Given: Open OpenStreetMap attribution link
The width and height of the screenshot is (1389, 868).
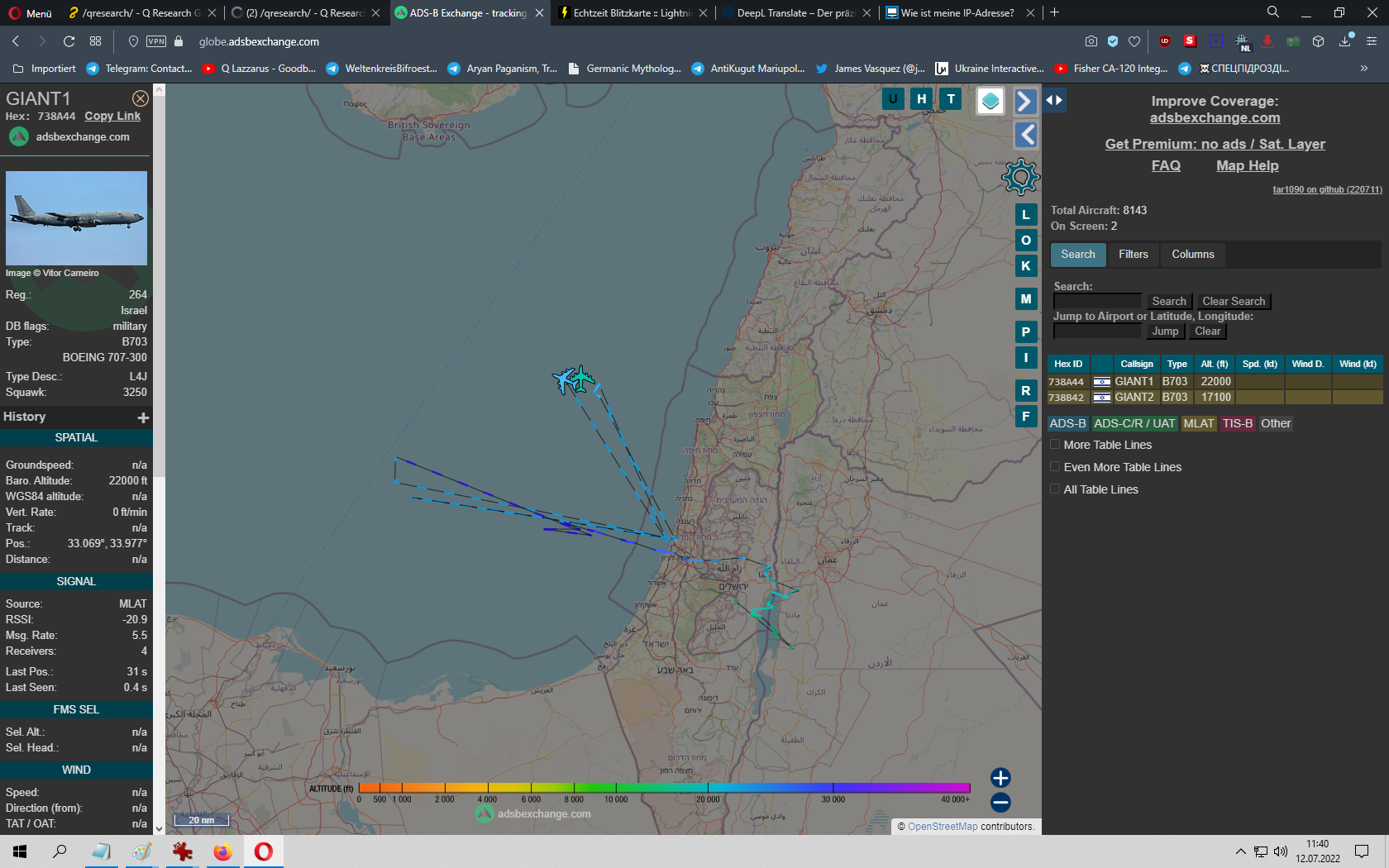Looking at the screenshot, I should [x=943, y=827].
